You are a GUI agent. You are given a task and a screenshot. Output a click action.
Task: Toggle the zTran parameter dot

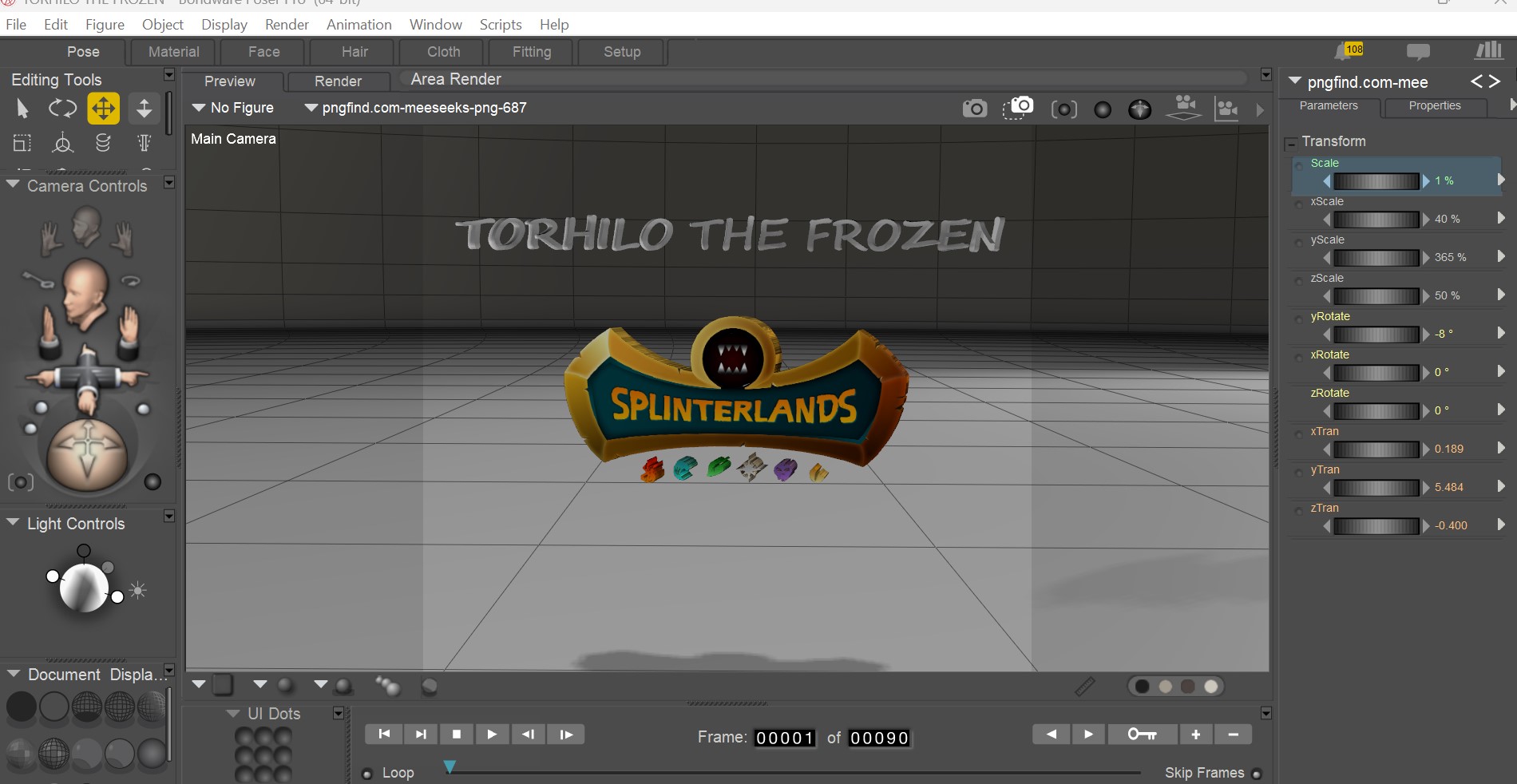click(1299, 511)
